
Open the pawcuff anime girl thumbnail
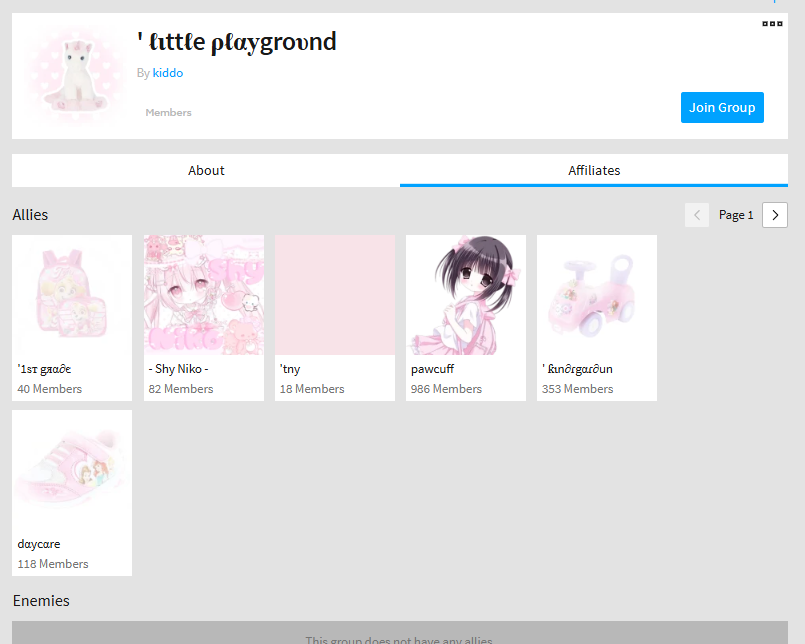point(466,295)
